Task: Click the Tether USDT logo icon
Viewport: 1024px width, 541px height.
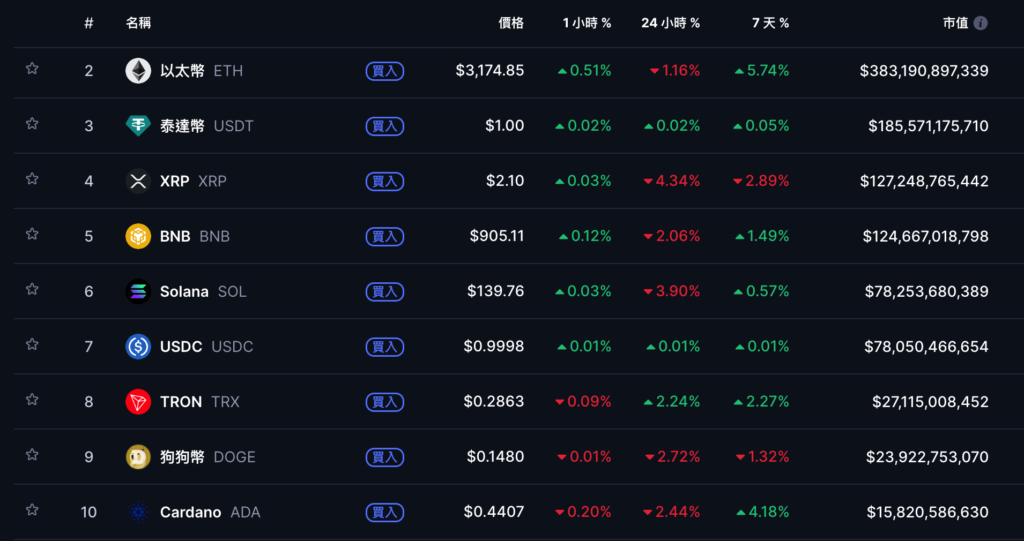Action: pyautogui.click(x=138, y=126)
